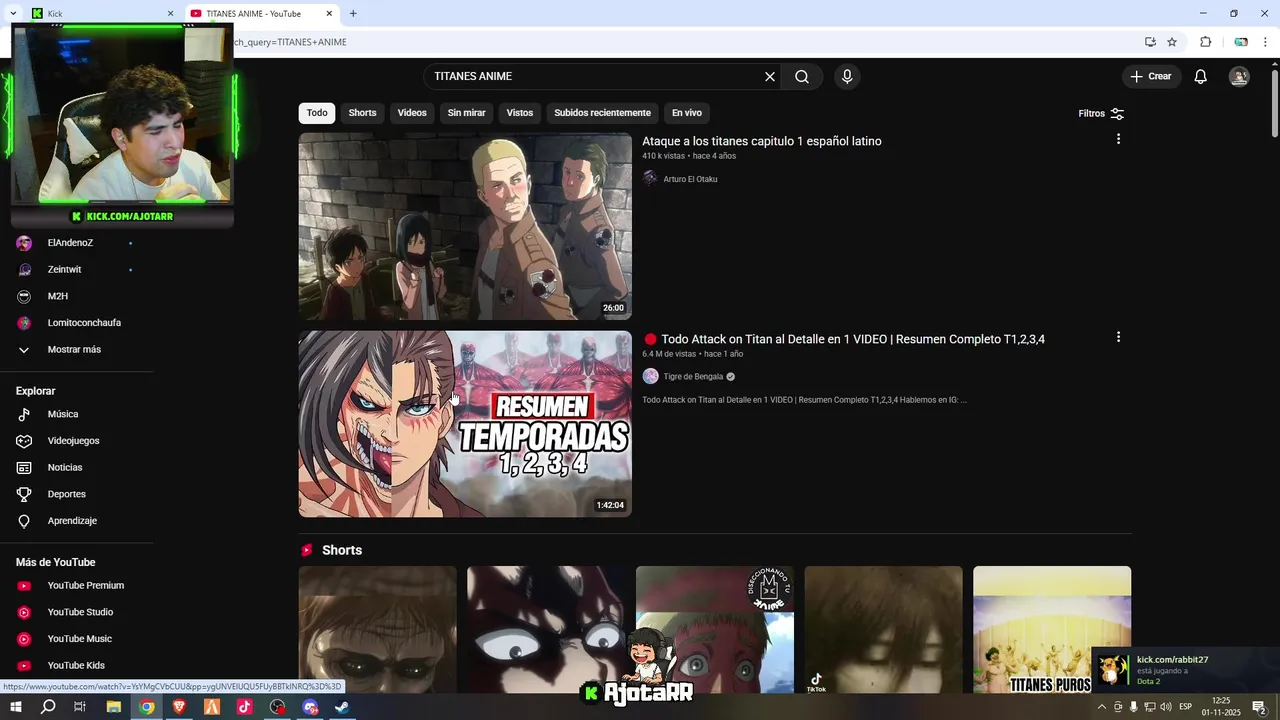Open the Ataque a los titanes capitulo 1 thumbnail
Viewport: 1280px width, 720px height.
point(465,226)
